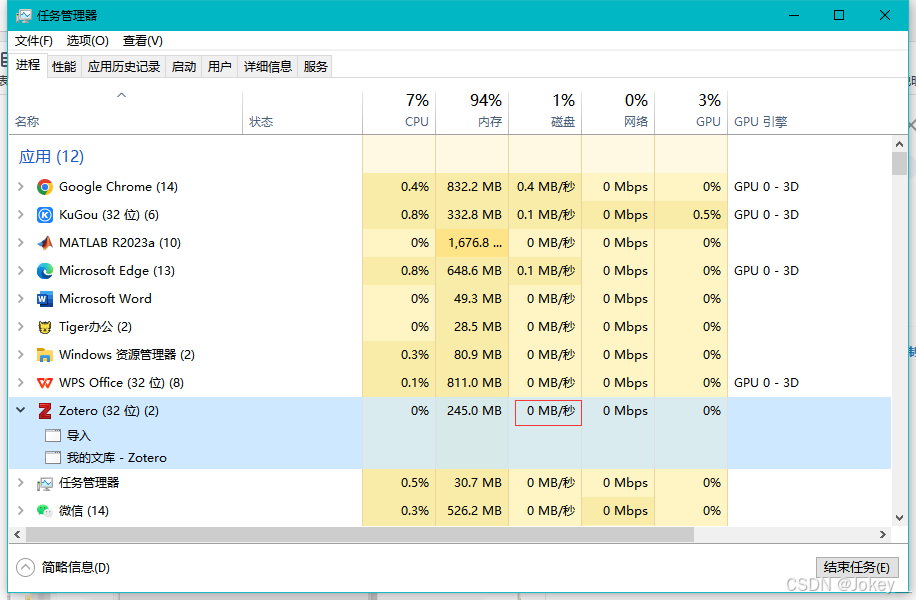Image resolution: width=916 pixels, height=600 pixels.
Task: Sort by the 状态 column header
Action: 303,112
